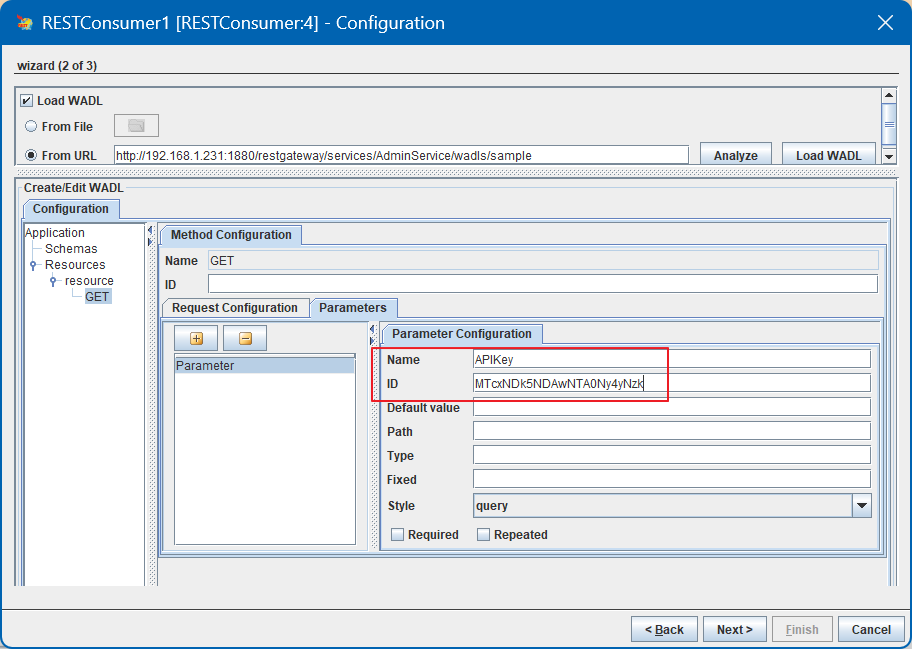Click into the Default value field
This screenshot has width=912, height=649.
click(670, 407)
